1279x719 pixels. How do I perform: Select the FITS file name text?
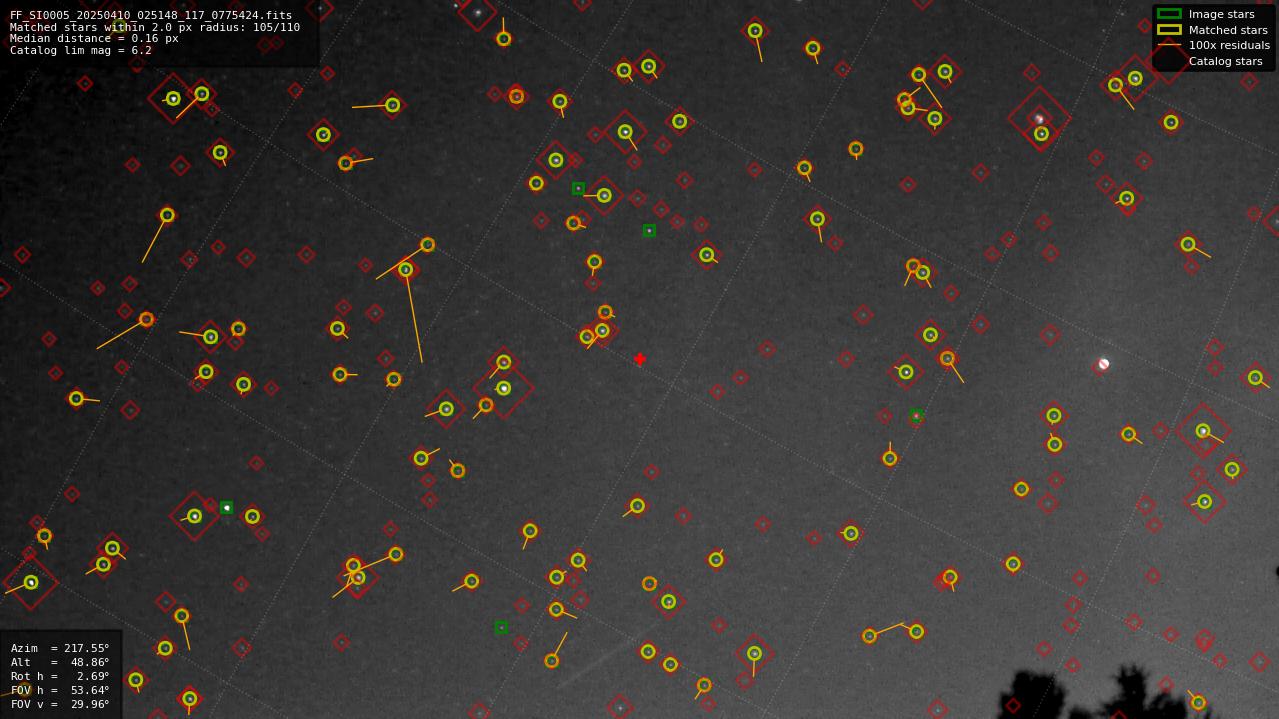tap(151, 16)
